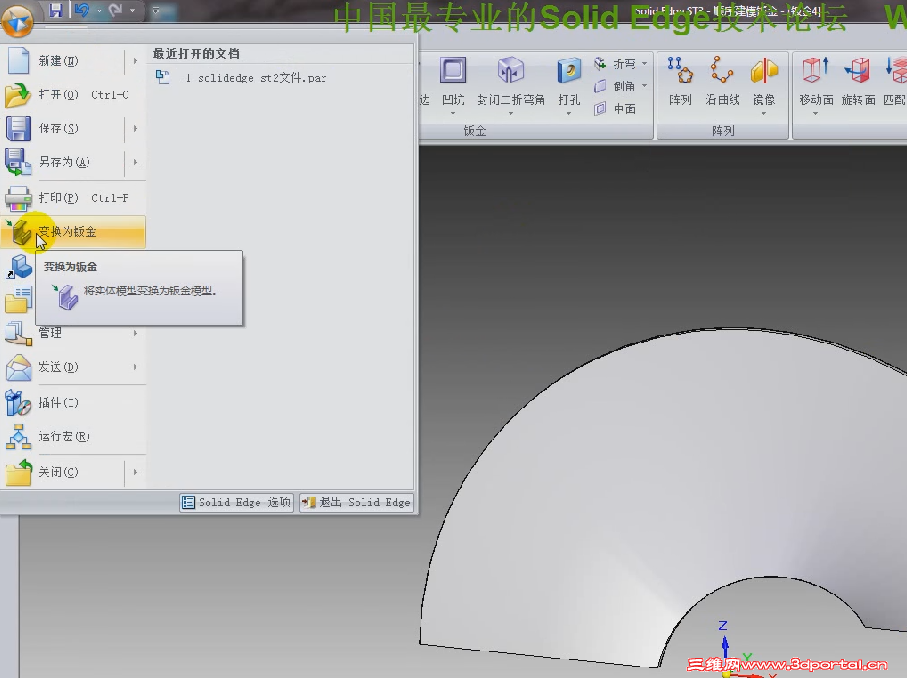Select the 旋转面 (Rotate Face) tool
Viewport: 907px width, 678px height.
click(x=858, y=82)
